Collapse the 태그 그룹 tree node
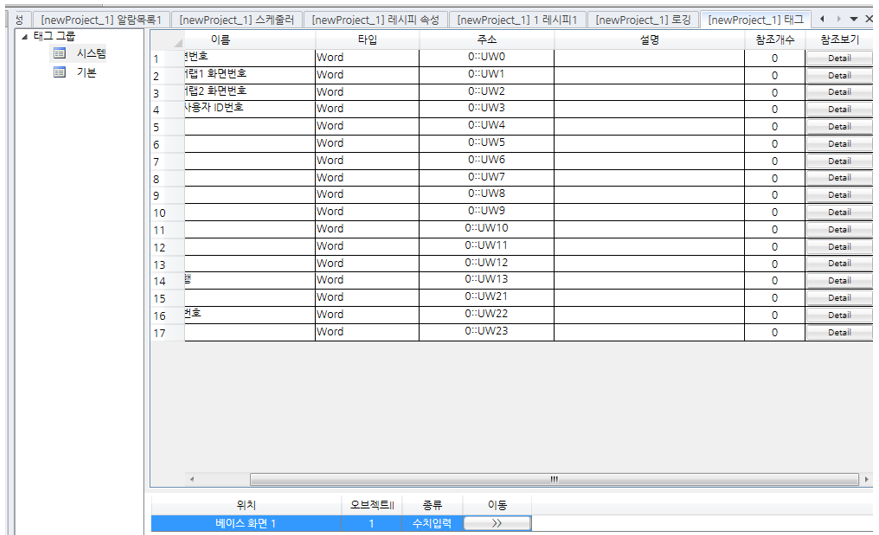Image resolution: width=879 pixels, height=535 pixels. 24,36
